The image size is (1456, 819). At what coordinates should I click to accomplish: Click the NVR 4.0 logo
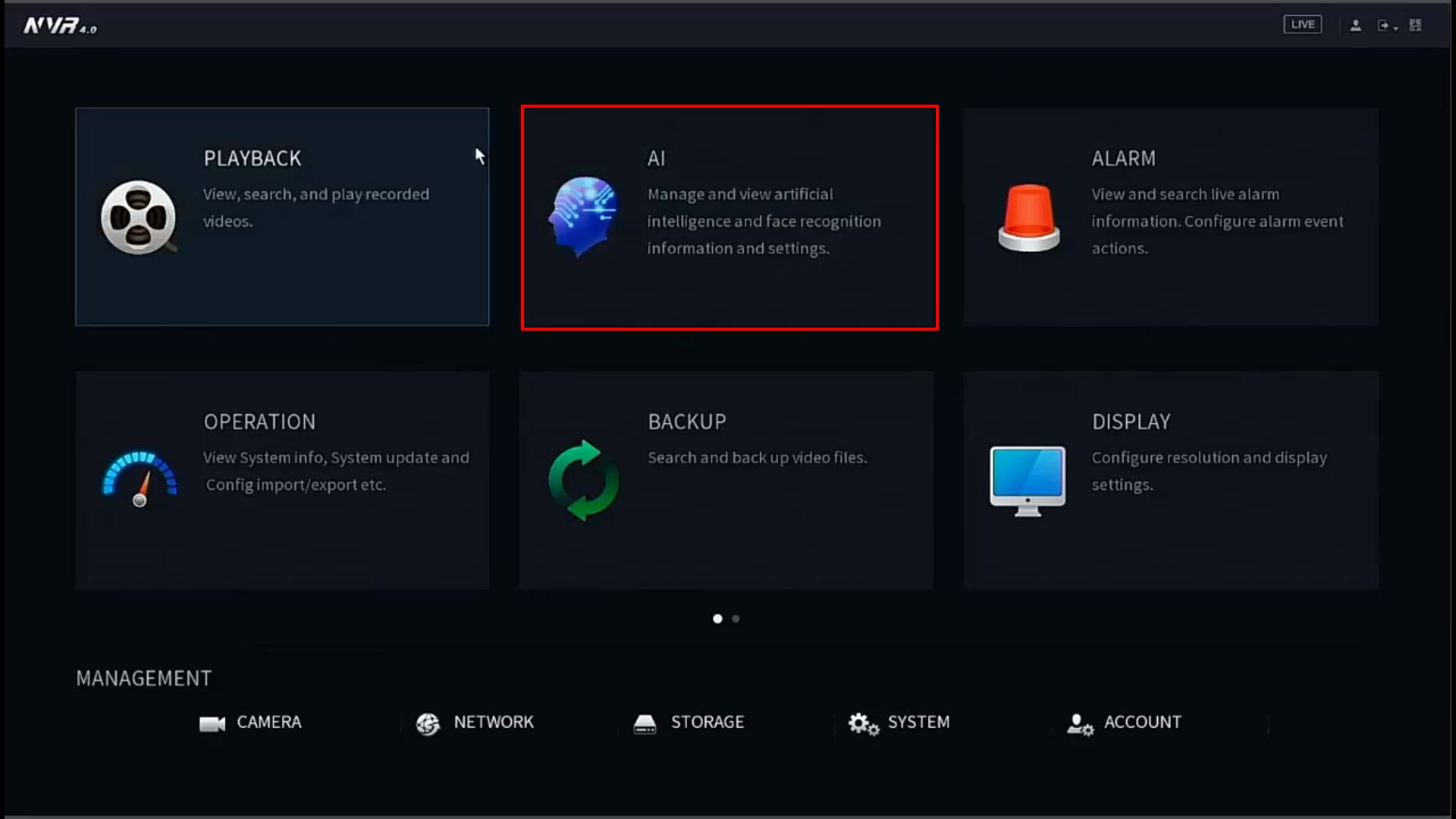pos(60,27)
